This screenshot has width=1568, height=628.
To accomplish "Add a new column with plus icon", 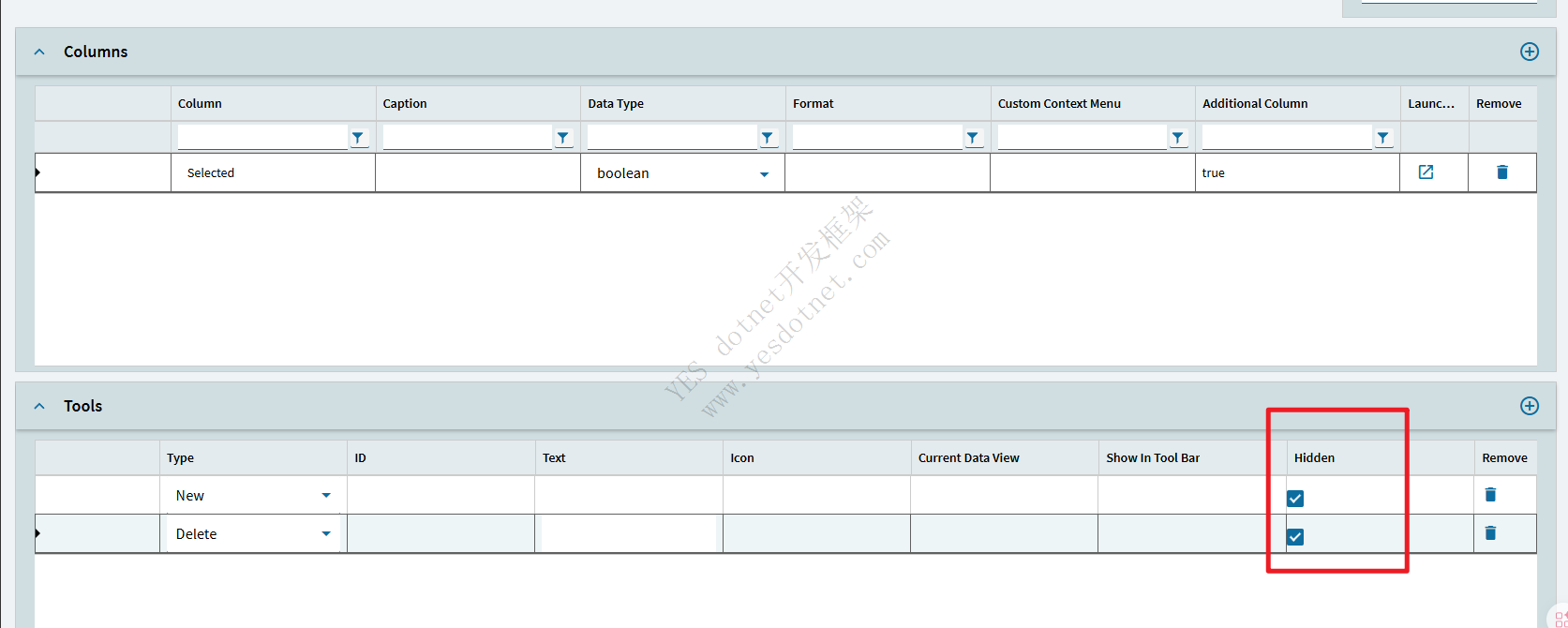I will point(1529,52).
